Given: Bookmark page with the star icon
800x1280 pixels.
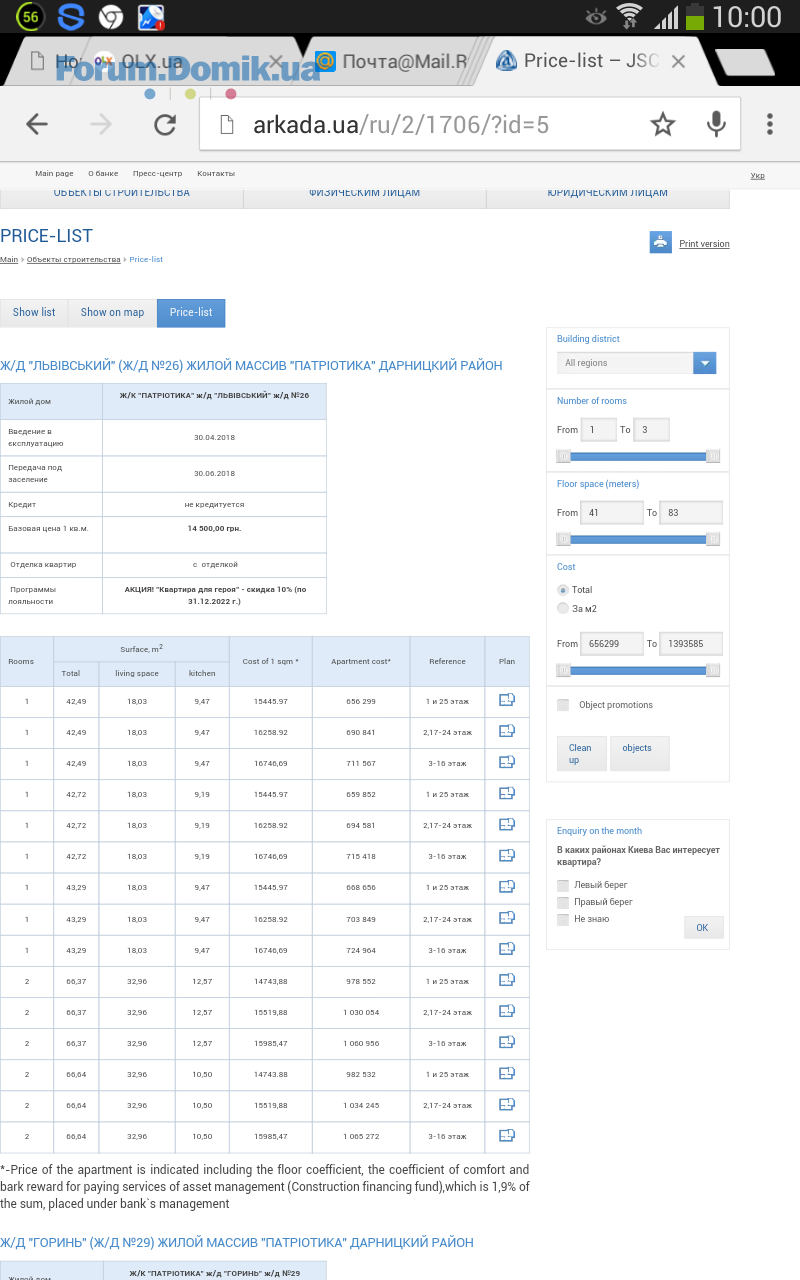Looking at the screenshot, I should [663, 124].
